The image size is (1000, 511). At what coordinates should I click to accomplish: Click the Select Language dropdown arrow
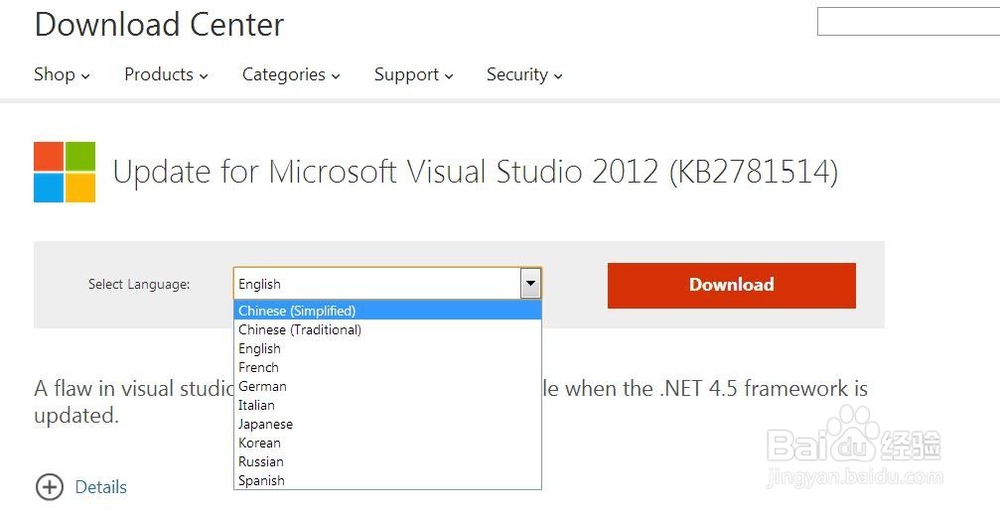[x=531, y=283]
